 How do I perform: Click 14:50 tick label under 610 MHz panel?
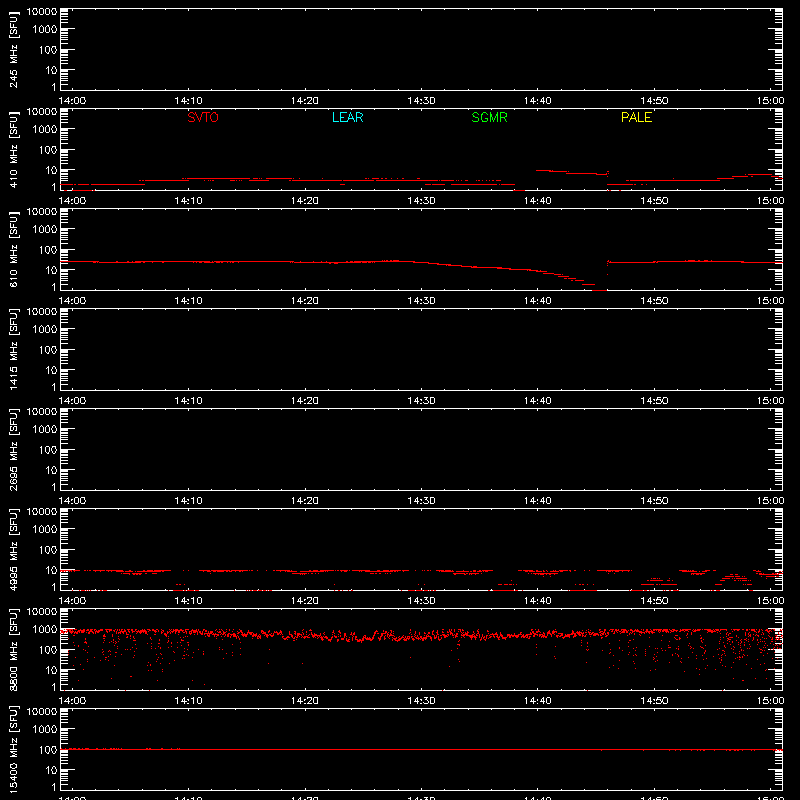tap(654, 301)
